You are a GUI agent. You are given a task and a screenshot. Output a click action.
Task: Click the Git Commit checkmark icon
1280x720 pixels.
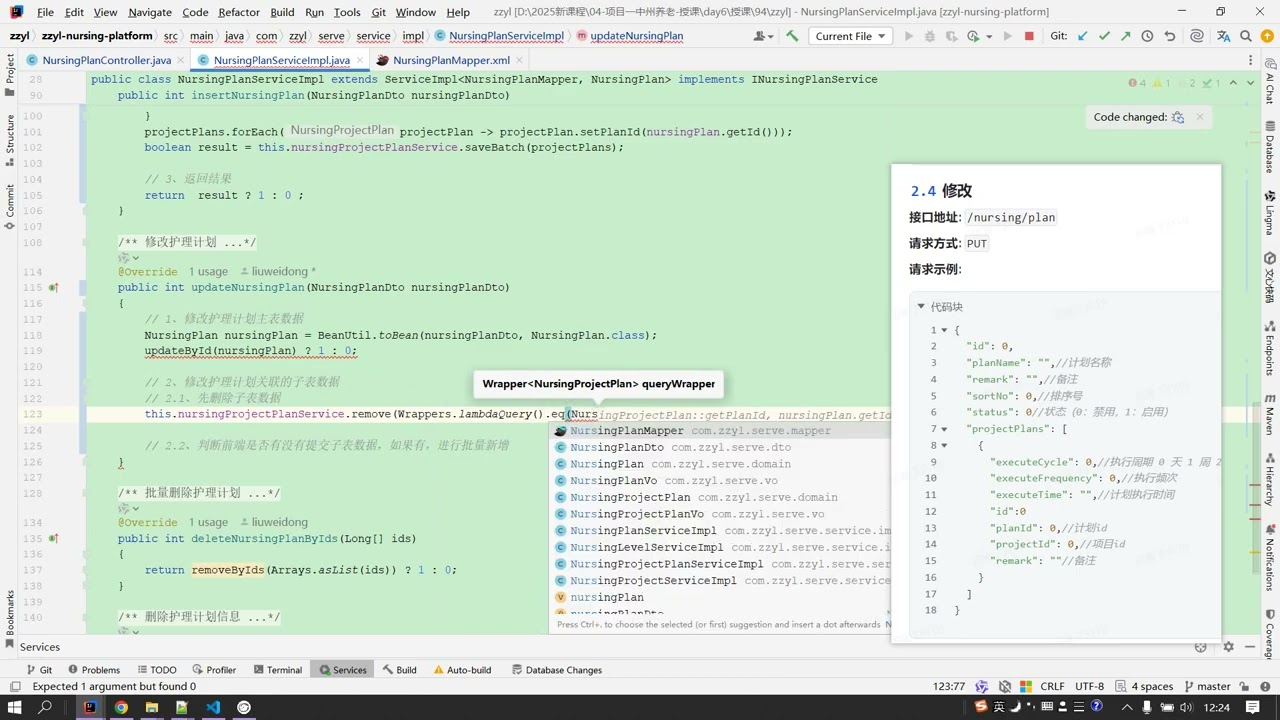pos(1104,36)
